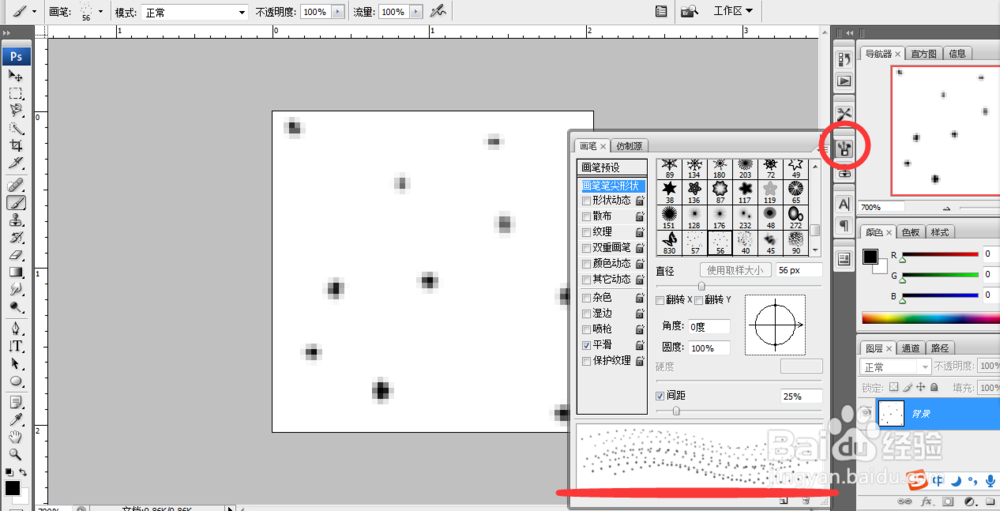Select the Rectangular Marquee tool
This screenshot has height=511, width=1000.
pos(16,94)
